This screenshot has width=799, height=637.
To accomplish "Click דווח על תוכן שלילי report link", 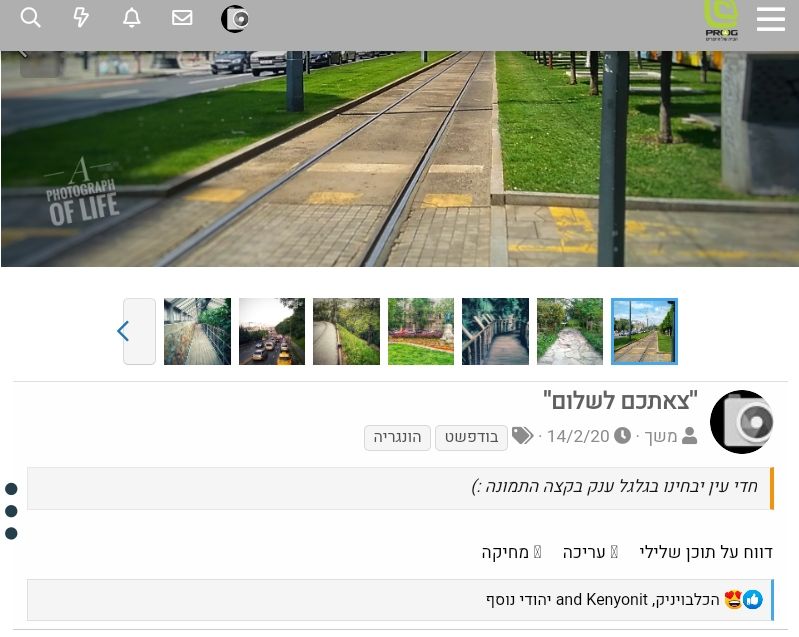I will point(706,552).
